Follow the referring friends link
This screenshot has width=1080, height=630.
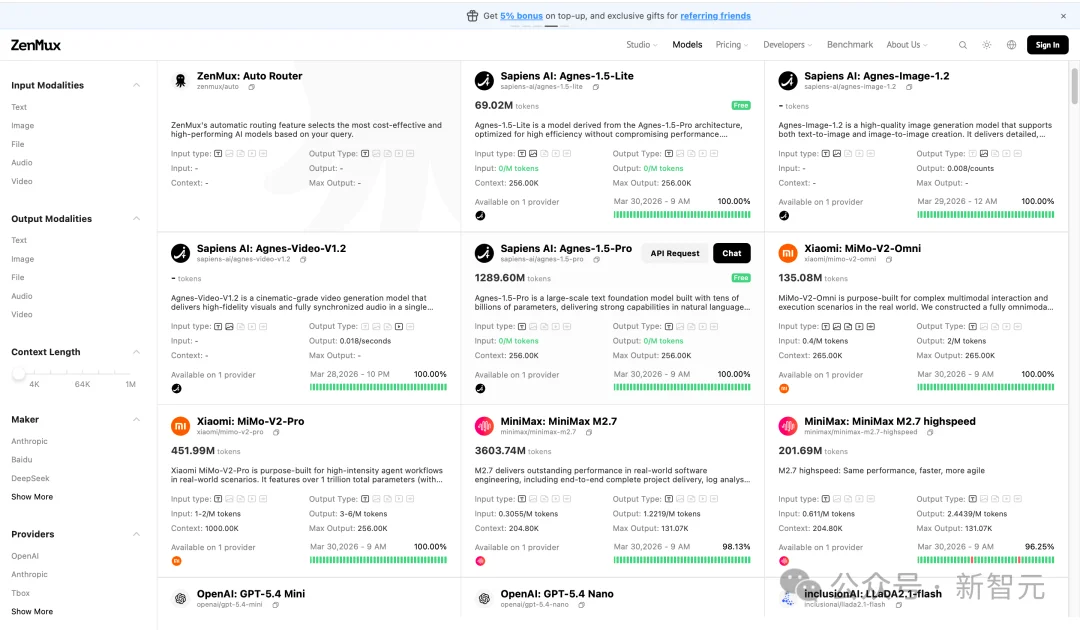tap(715, 16)
